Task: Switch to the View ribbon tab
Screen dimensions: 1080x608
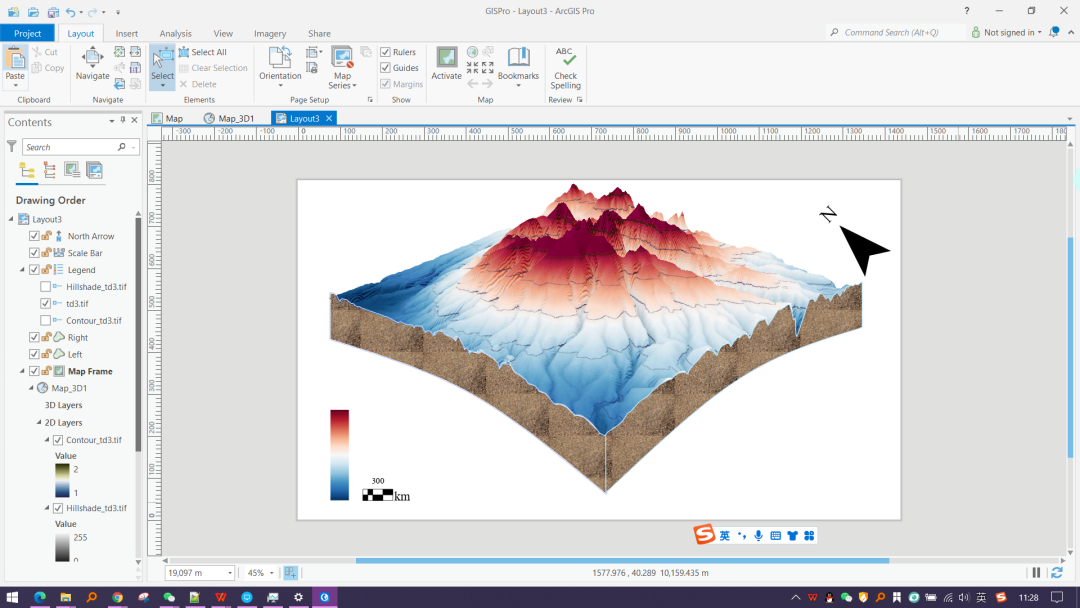Action: click(x=222, y=33)
